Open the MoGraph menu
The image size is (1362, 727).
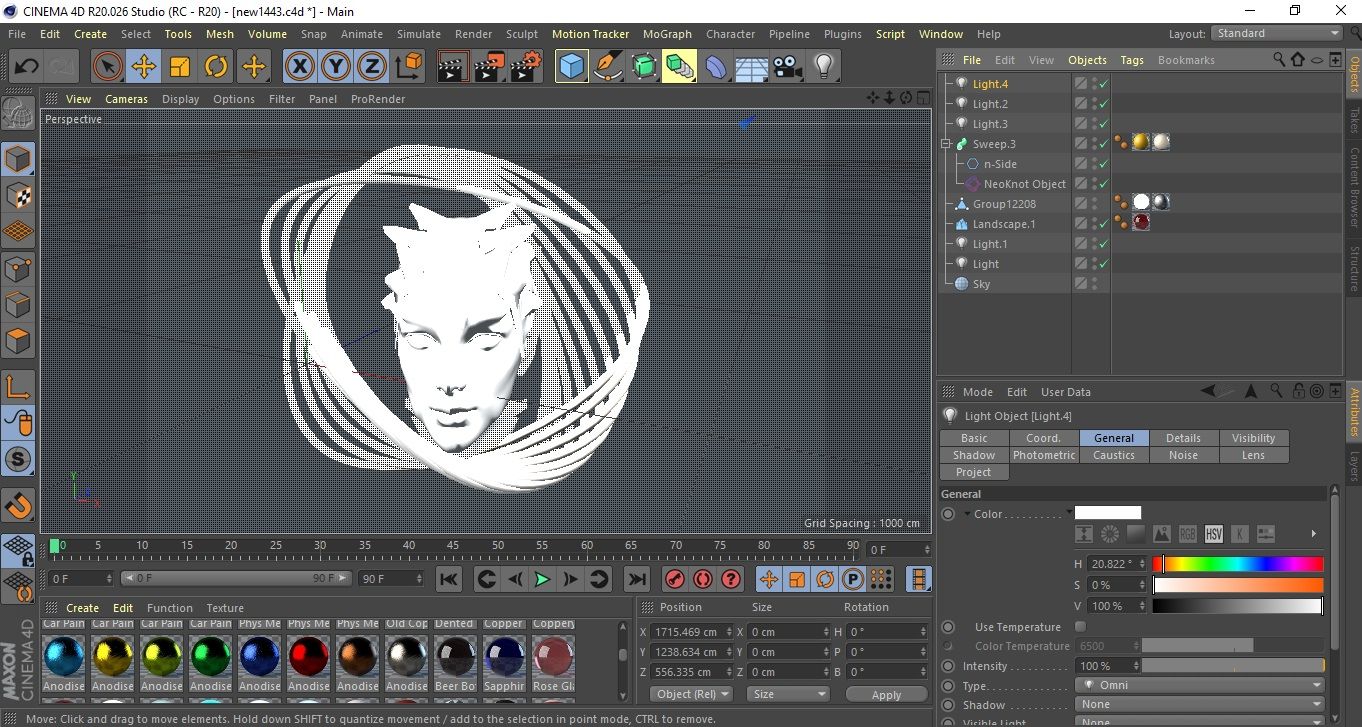pos(667,34)
